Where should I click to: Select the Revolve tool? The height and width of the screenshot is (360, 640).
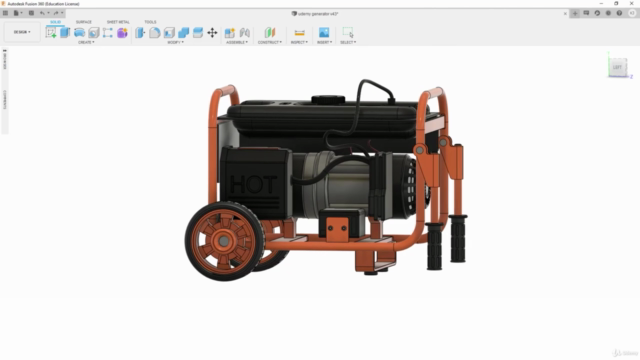(79, 33)
